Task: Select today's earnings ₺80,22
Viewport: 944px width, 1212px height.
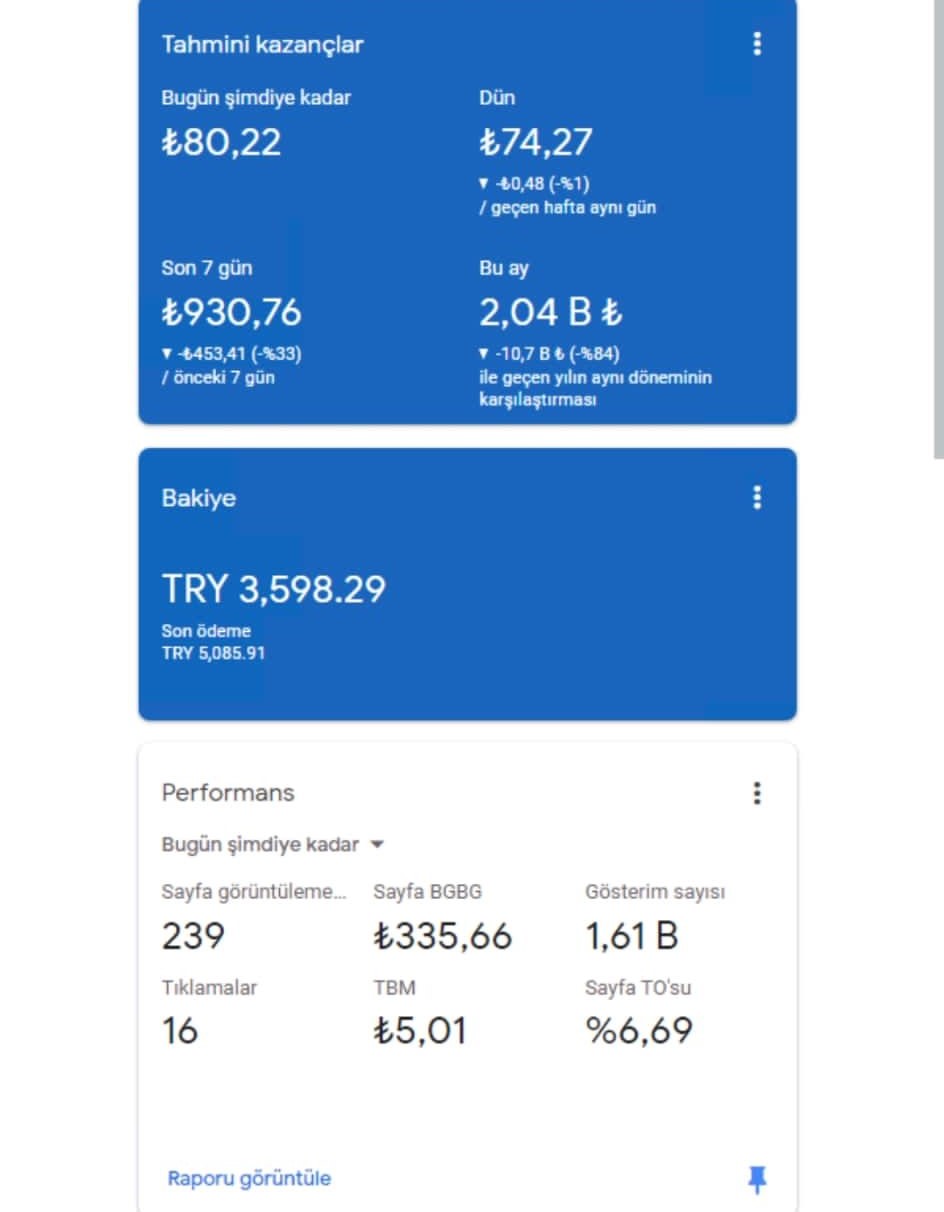Action: point(221,142)
